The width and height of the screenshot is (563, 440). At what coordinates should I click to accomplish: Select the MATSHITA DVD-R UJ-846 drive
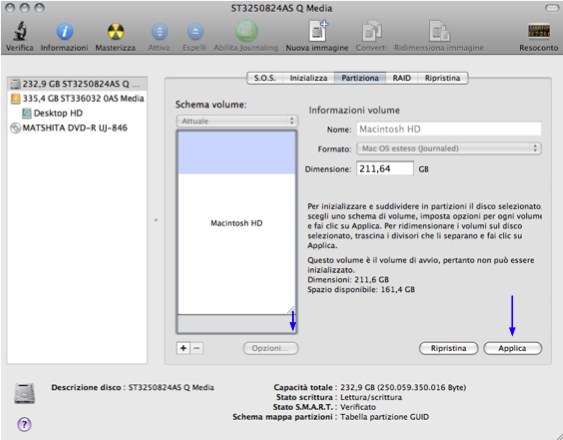pyautogui.click(x=77, y=128)
